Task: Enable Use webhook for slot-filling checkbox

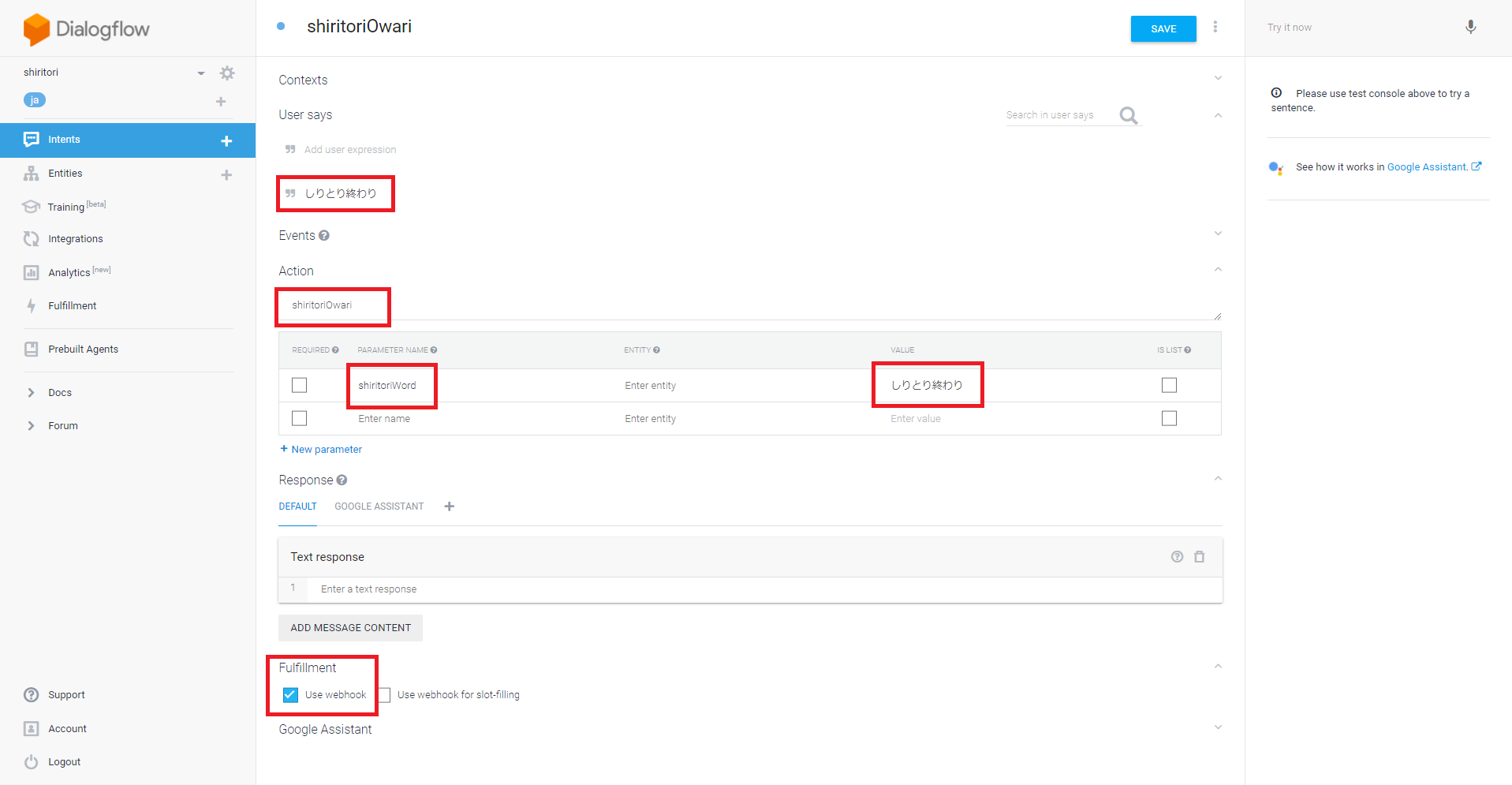Action: pos(384,695)
